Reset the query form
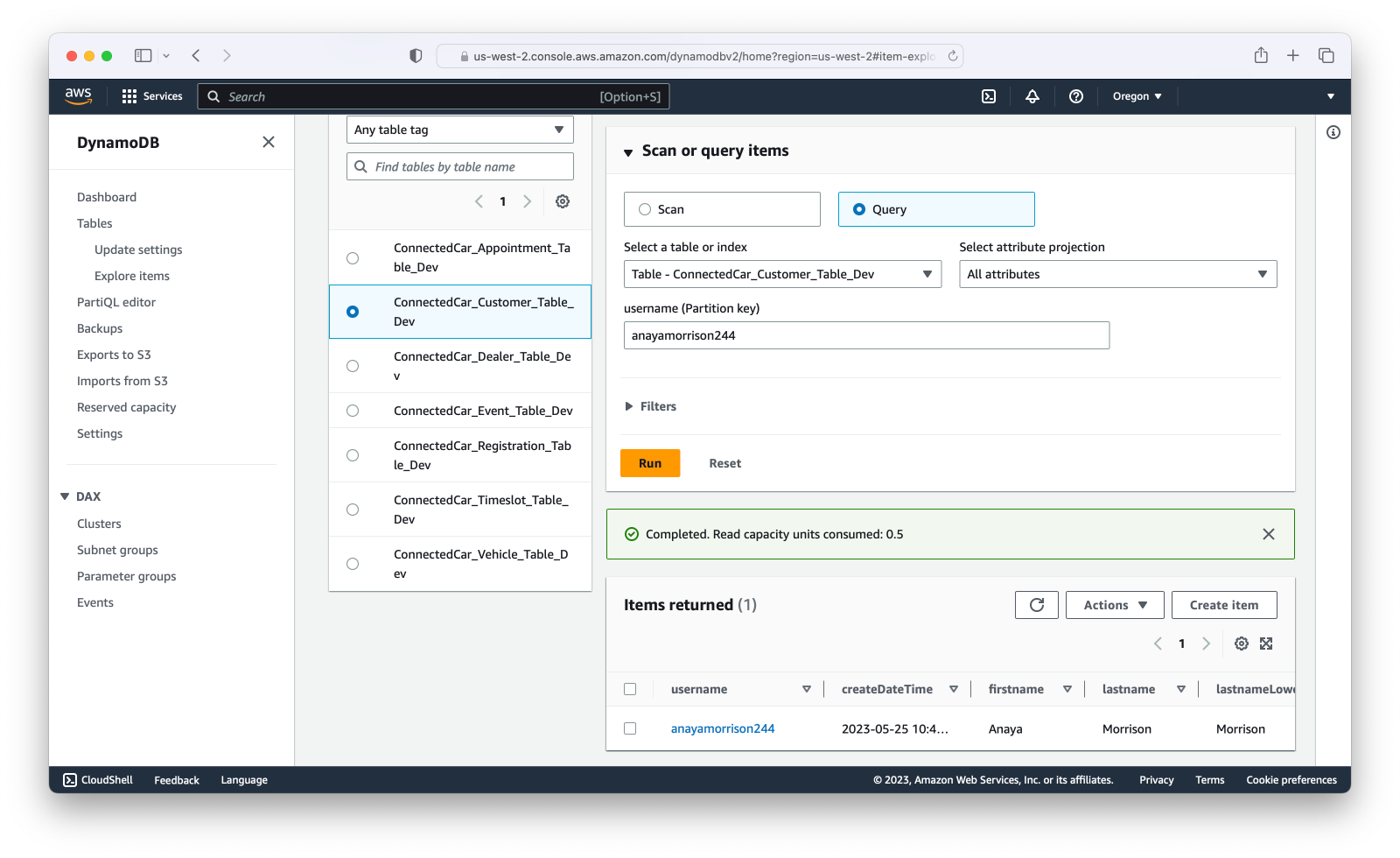The image size is (1400, 858). pos(724,463)
